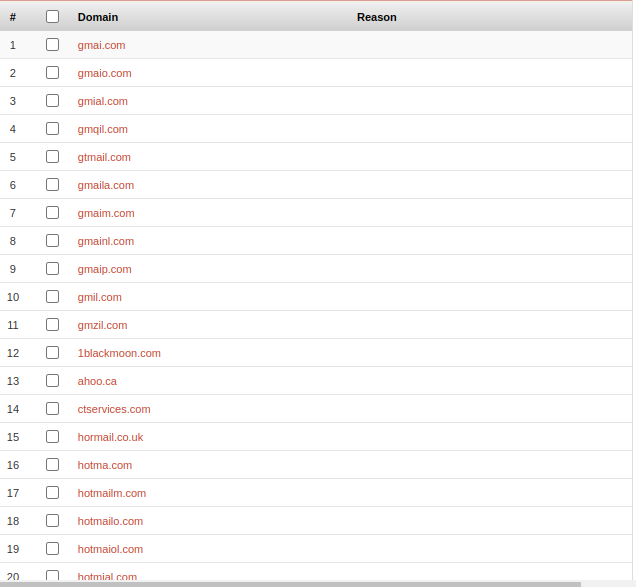Check the gmaim.com row box
This screenshot has width=636, height=587.
(x=52, y=213)
